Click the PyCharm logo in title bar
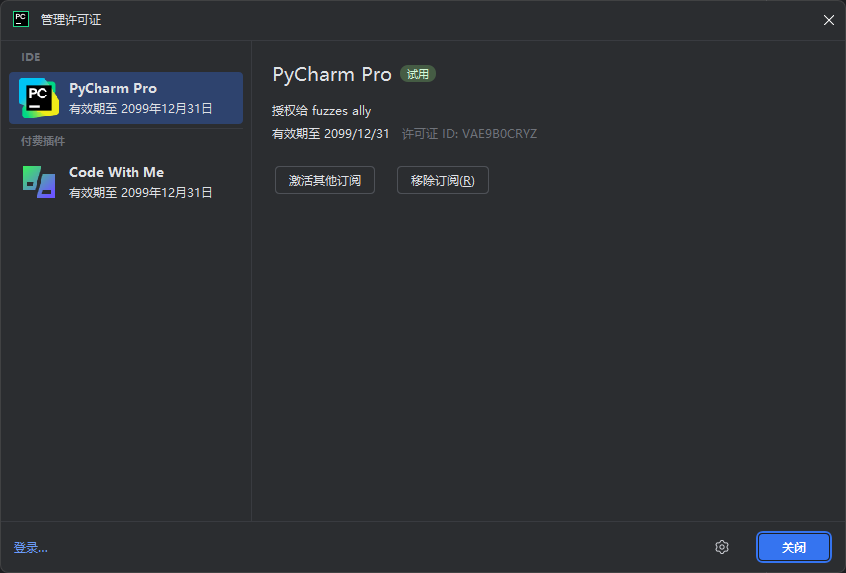846x573 pixels. click(21, 19)
